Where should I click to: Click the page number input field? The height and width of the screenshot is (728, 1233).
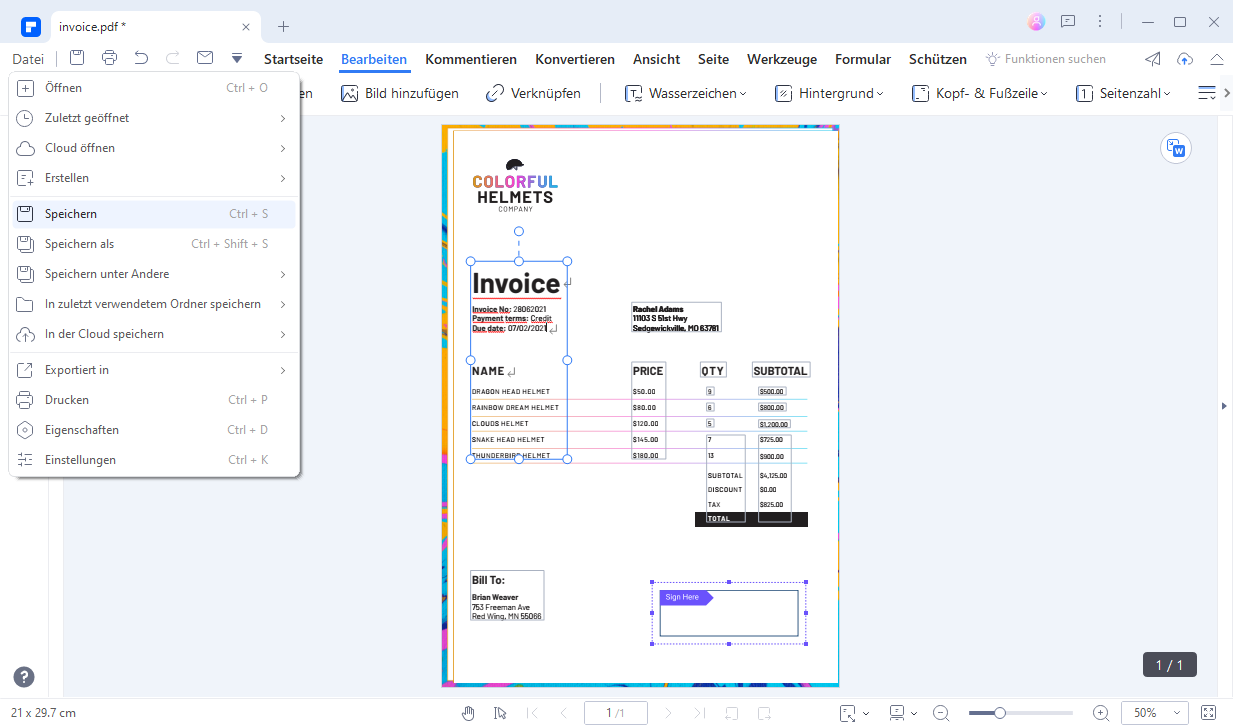(x=616, y=713)
